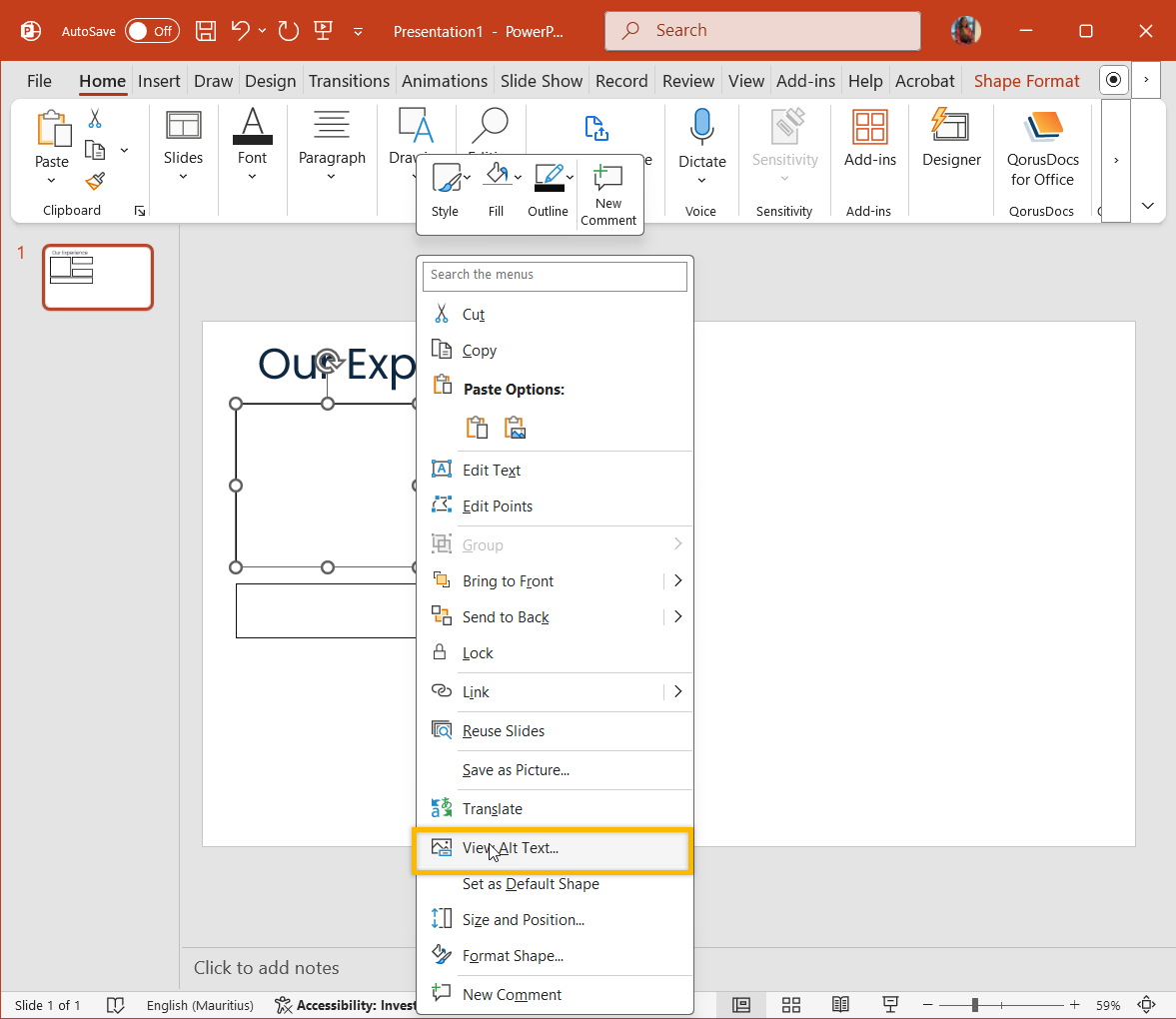The width and height of the screenshot is (1176, 1019).
Task: Toggle the AutoSave switch
Action: tap(152, 31)
